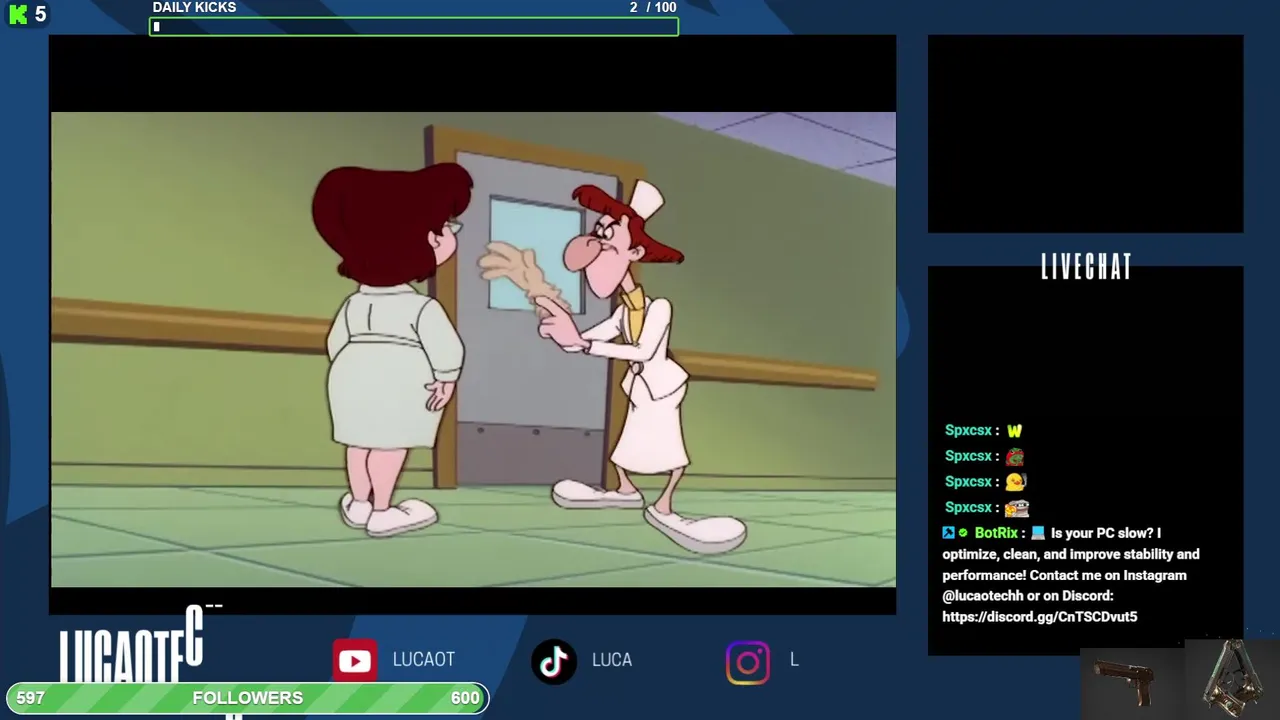Click BotRix moderator hammer badge
The image size is (1280, 720).
point(948,533)
